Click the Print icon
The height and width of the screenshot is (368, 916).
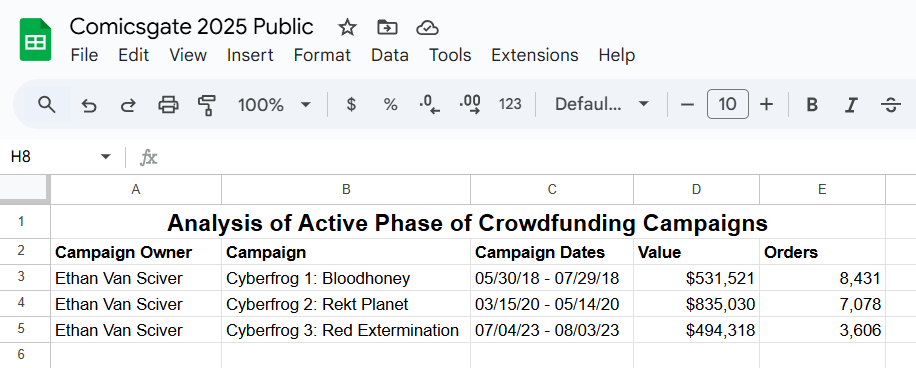(168, 105)
